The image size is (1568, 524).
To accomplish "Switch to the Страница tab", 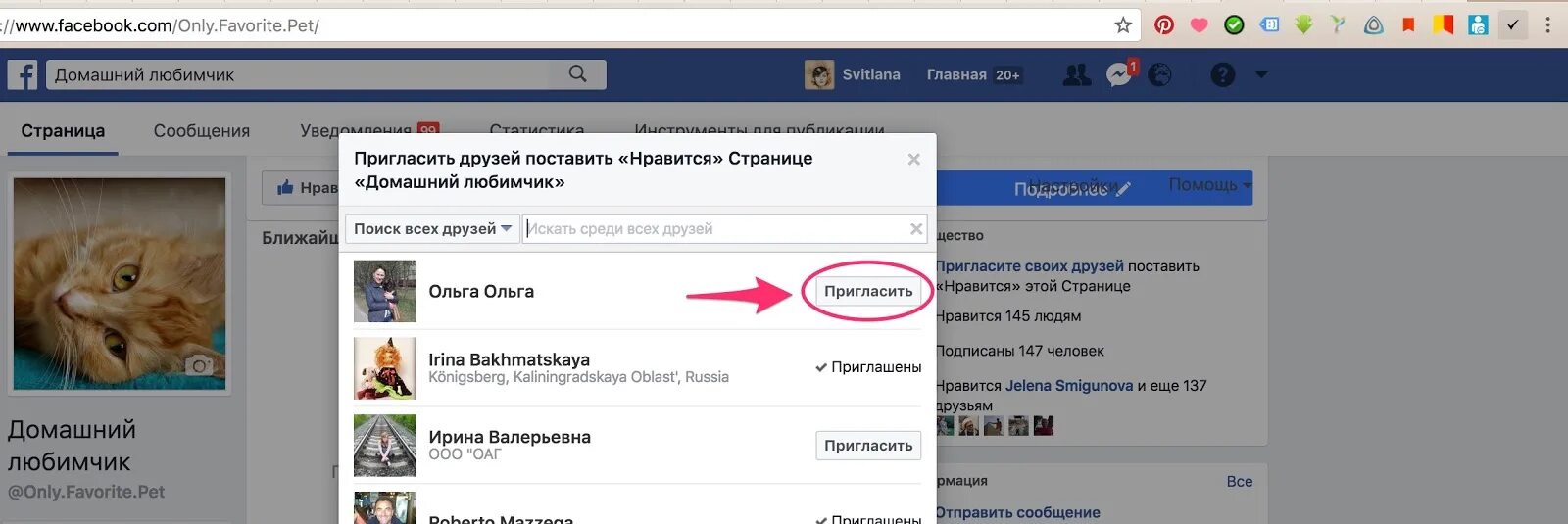I will [63, 131].
